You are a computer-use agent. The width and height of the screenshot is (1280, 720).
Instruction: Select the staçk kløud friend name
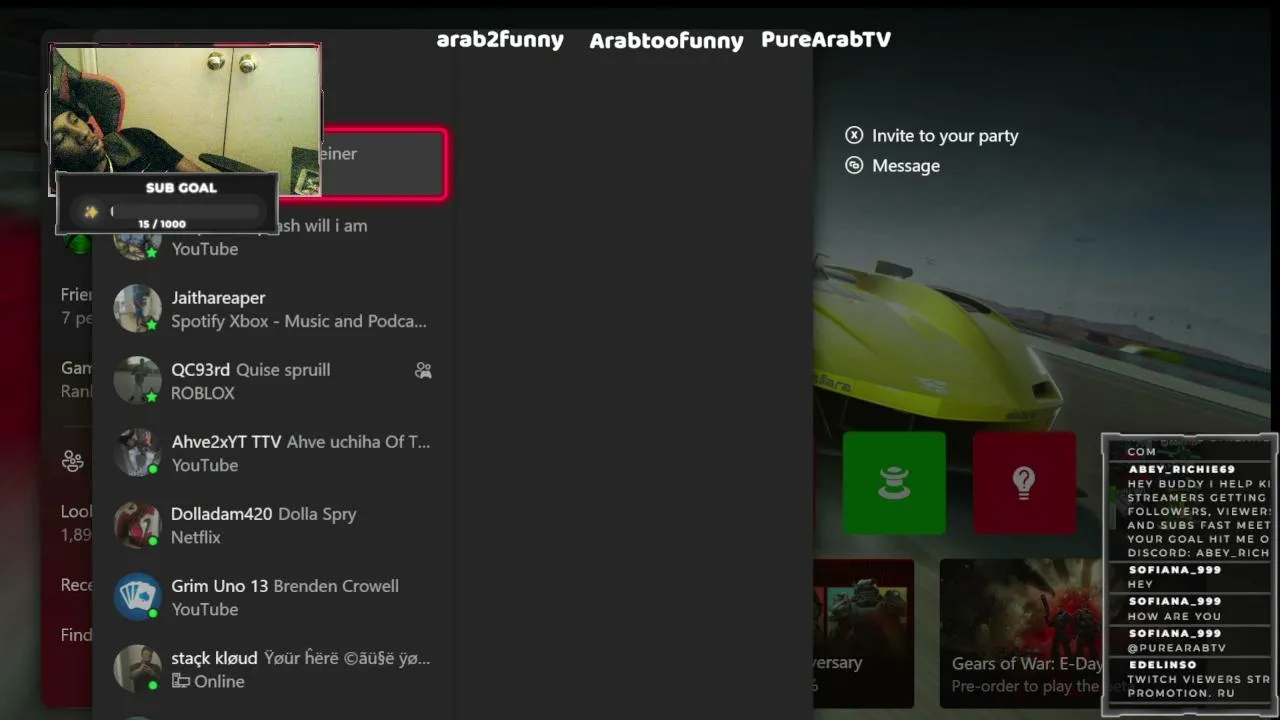tap(213, 658)
